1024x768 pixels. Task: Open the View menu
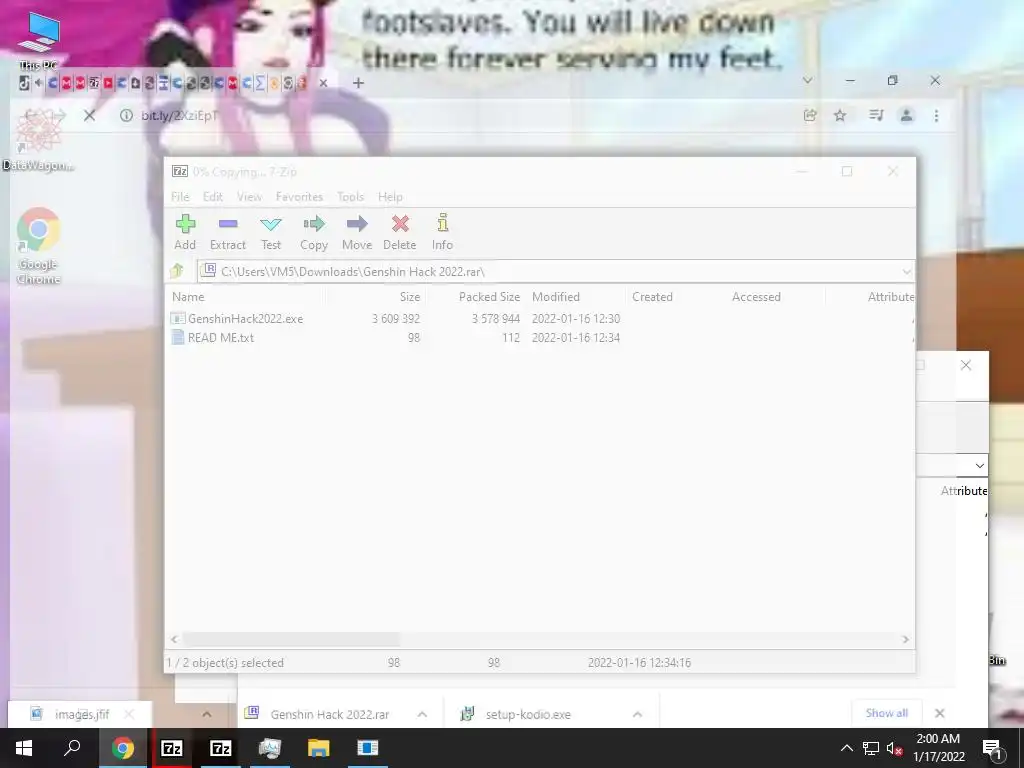pyautogui.click(x=249, y=197)
